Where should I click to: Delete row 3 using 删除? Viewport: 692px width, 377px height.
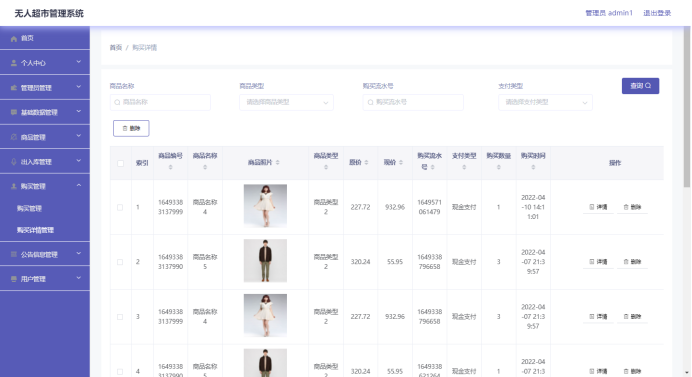tap(632, 317)
